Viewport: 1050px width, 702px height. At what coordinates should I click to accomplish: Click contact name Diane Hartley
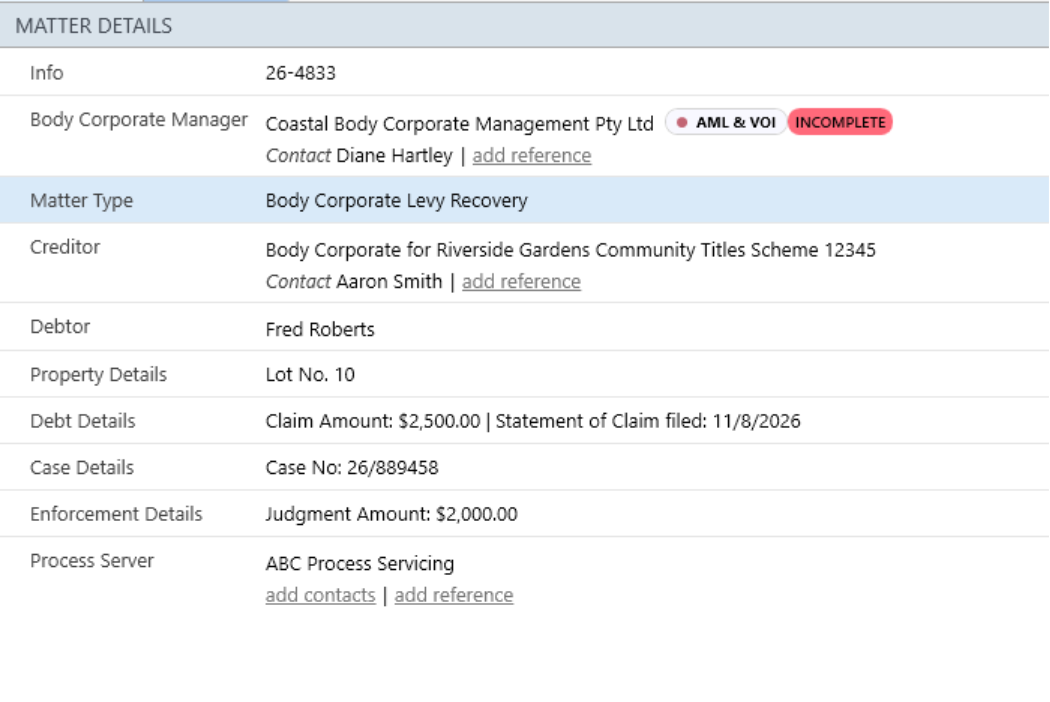[x=394, y=155]
